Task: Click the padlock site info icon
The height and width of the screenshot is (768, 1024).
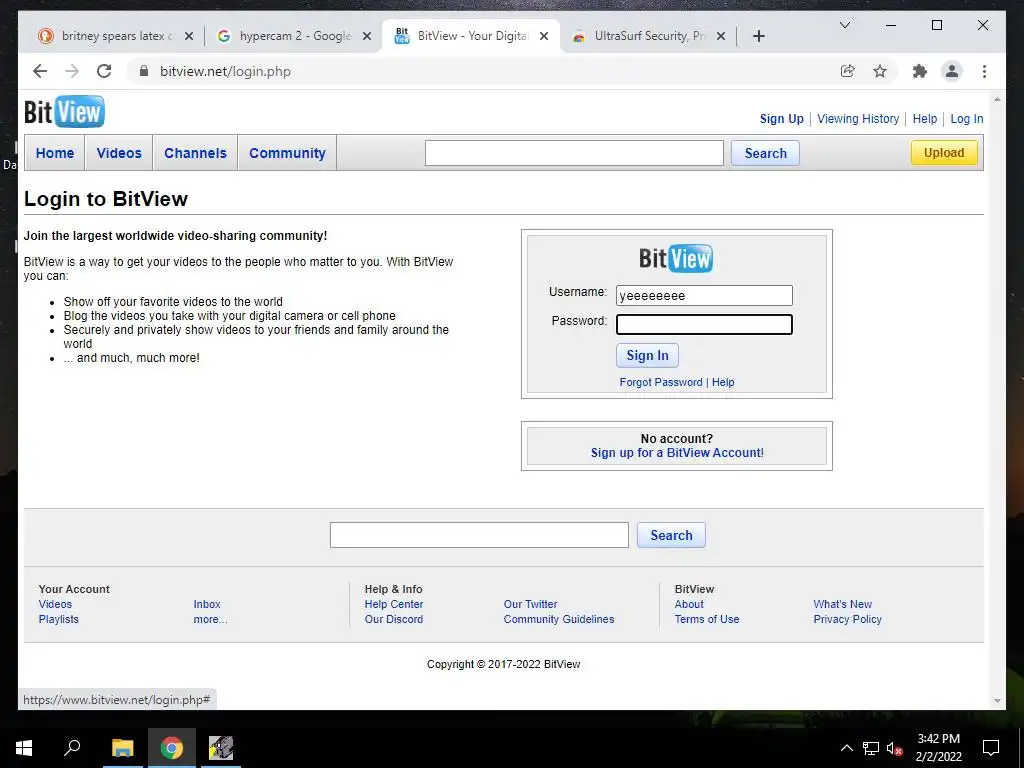Action: coord(144,71)
